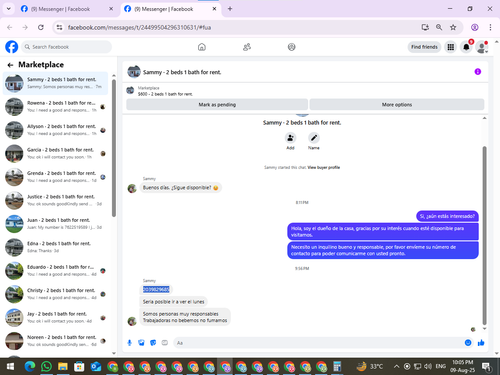
Task: Click the Aa message input field
Action: tap(318, 343)
